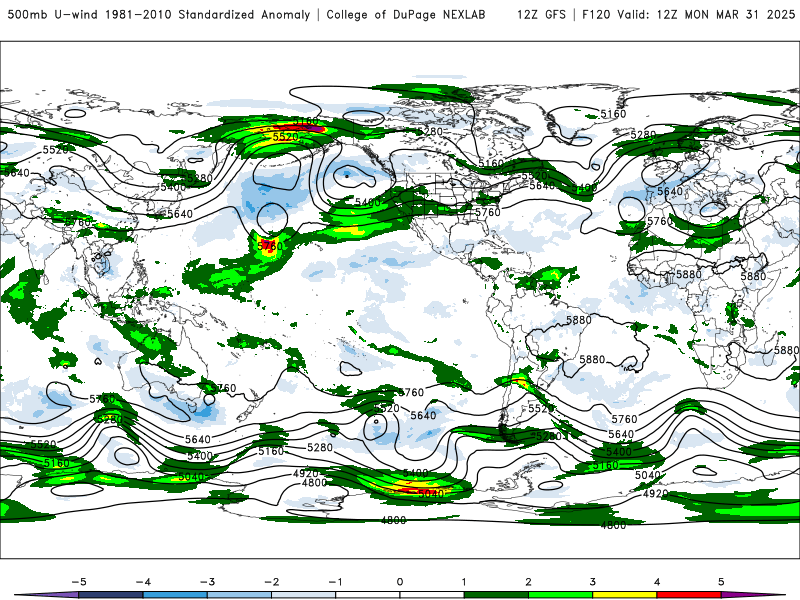Click the 'College of DuPage NEXLAB' text

406,14
